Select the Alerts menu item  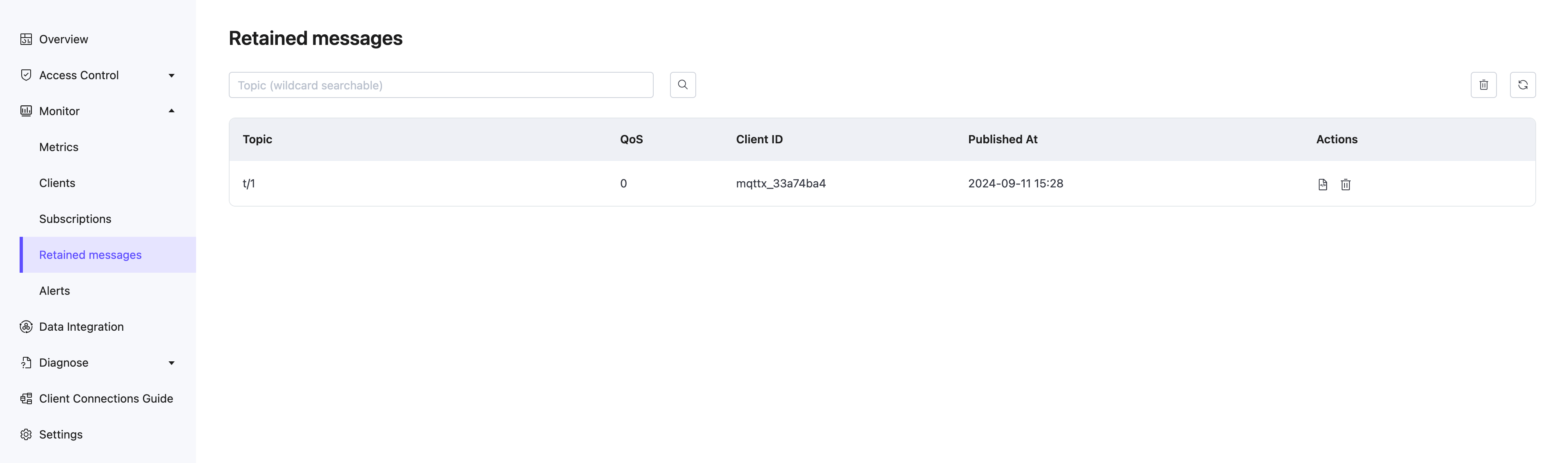pos(54,291)
